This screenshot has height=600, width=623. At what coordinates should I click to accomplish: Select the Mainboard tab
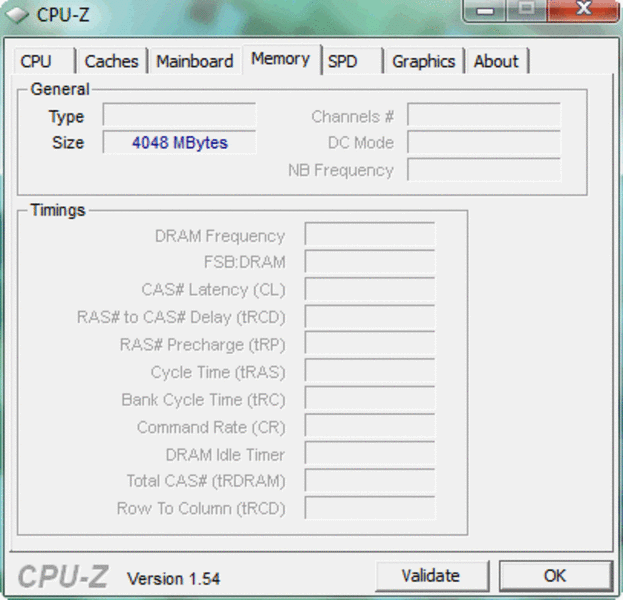click(x=195, y=61)
